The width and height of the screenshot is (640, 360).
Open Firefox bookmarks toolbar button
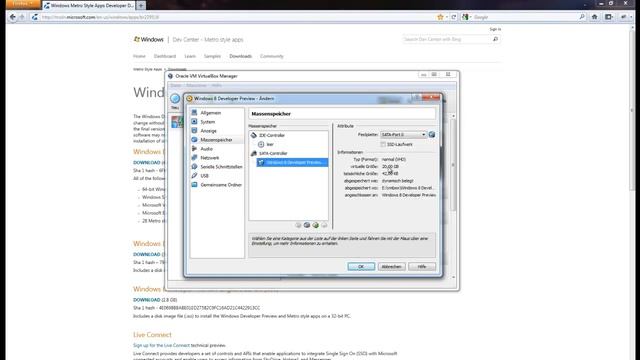point(609,17)
